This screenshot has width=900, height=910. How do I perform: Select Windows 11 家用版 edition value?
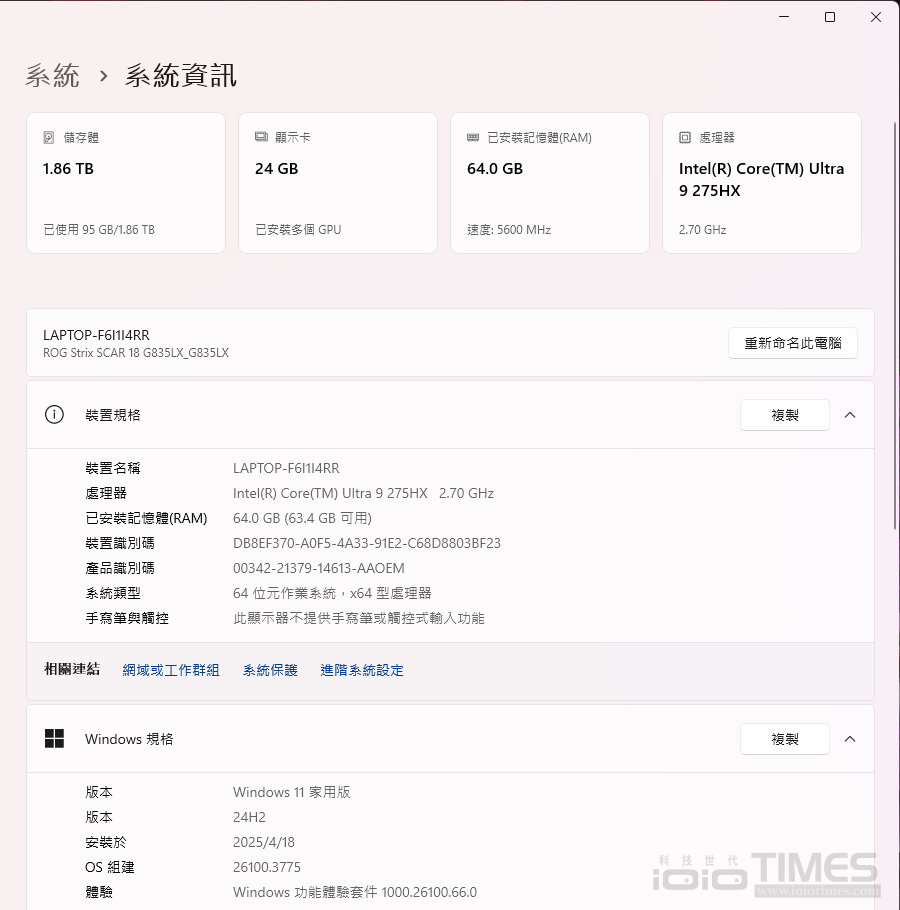[x=292, y=792]
